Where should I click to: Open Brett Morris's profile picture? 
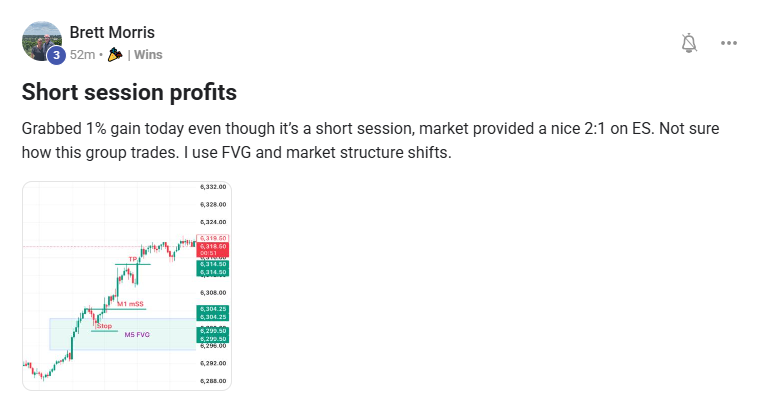(41, 41)
